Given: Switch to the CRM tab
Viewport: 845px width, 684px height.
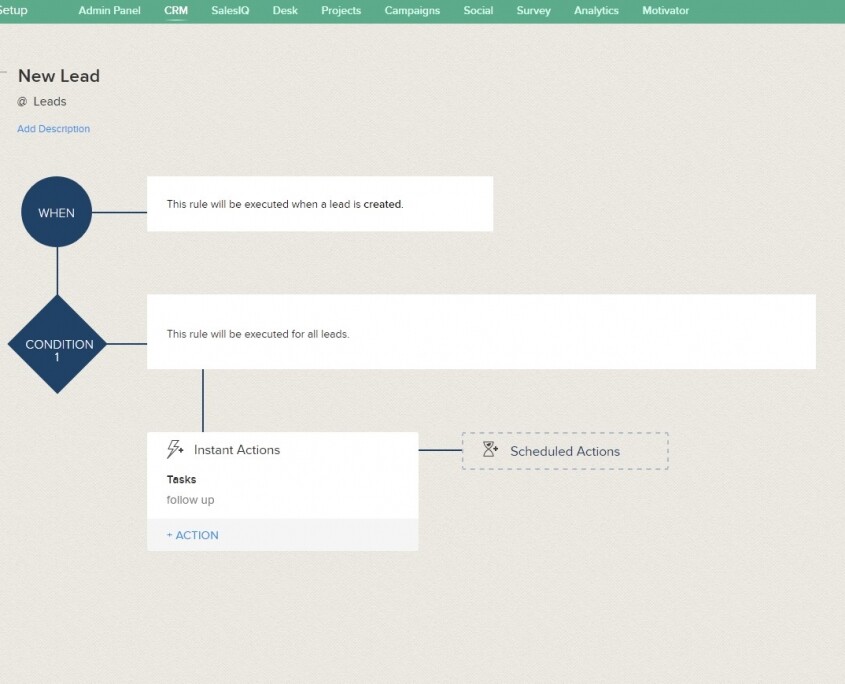Looking at the screenshot, I should click(x=176, y=10).
